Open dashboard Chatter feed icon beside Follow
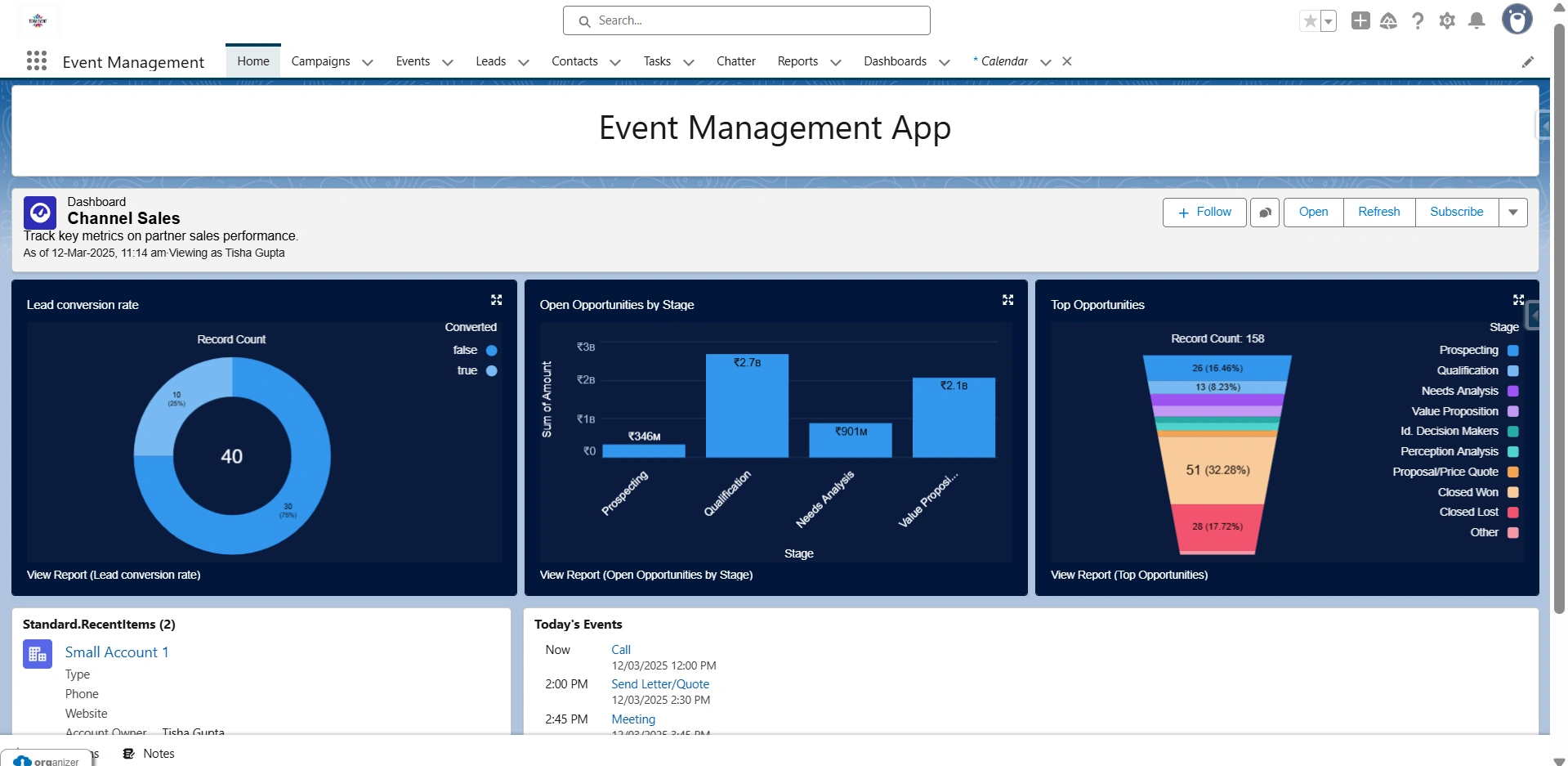This screenshot has height=766, width=1568. (1265, 212)
